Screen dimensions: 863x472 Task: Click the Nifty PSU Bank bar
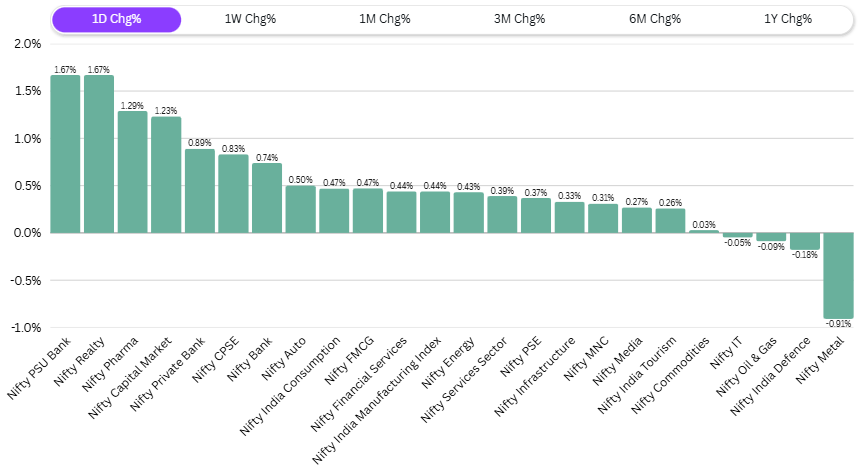click(x=65, y=154)
